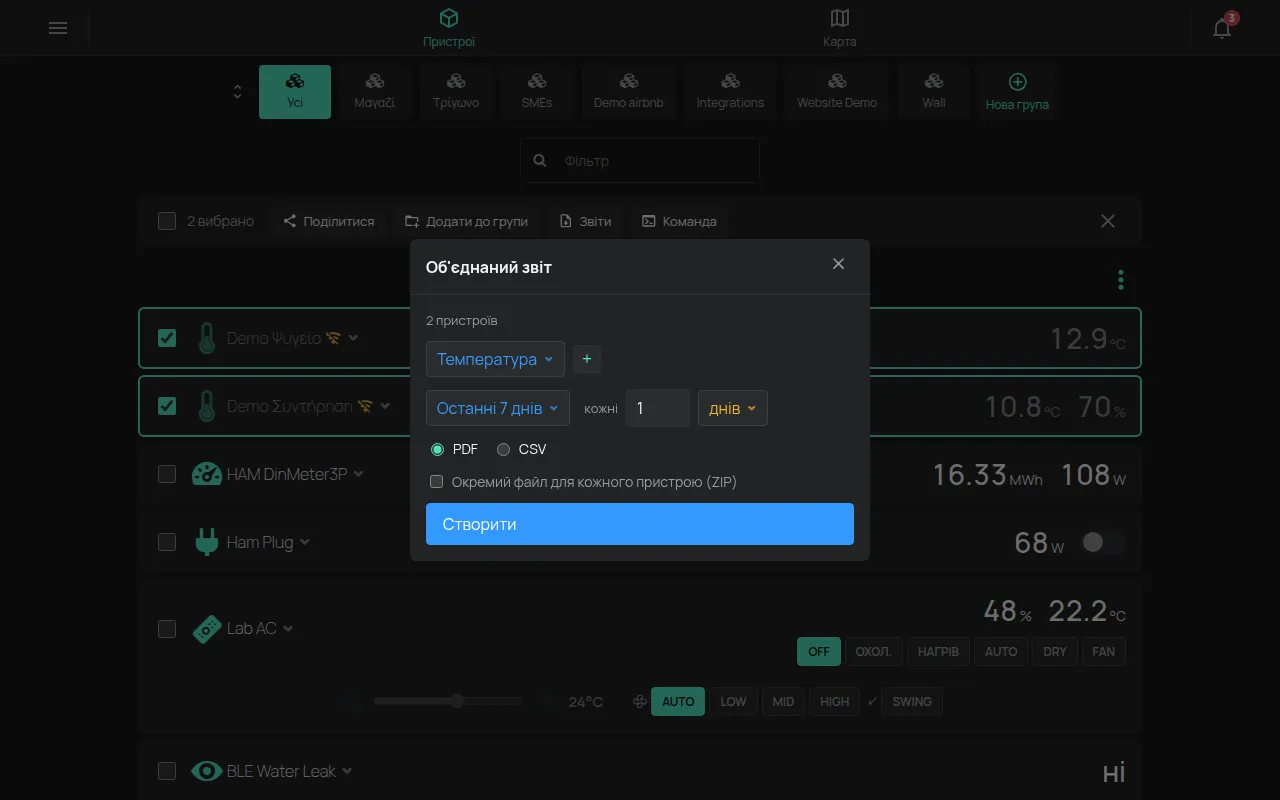
Task: Set Lab AC mode to DRY
Action: (1055, 651)
